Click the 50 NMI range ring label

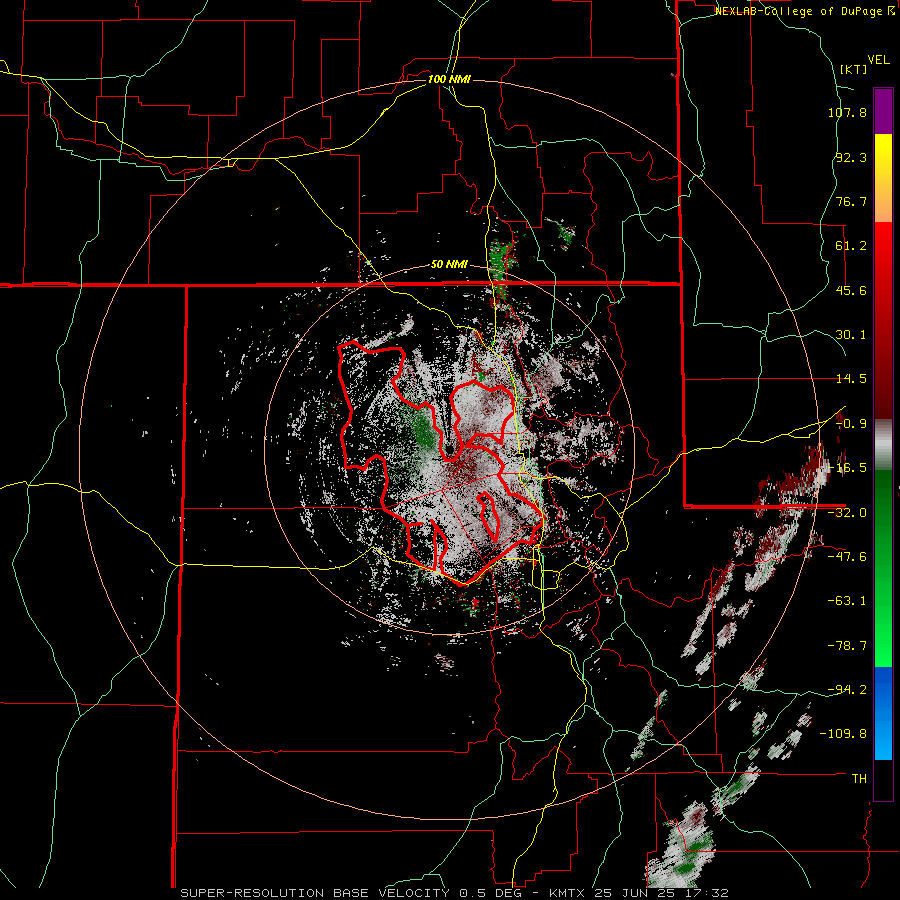pos(449,265)
